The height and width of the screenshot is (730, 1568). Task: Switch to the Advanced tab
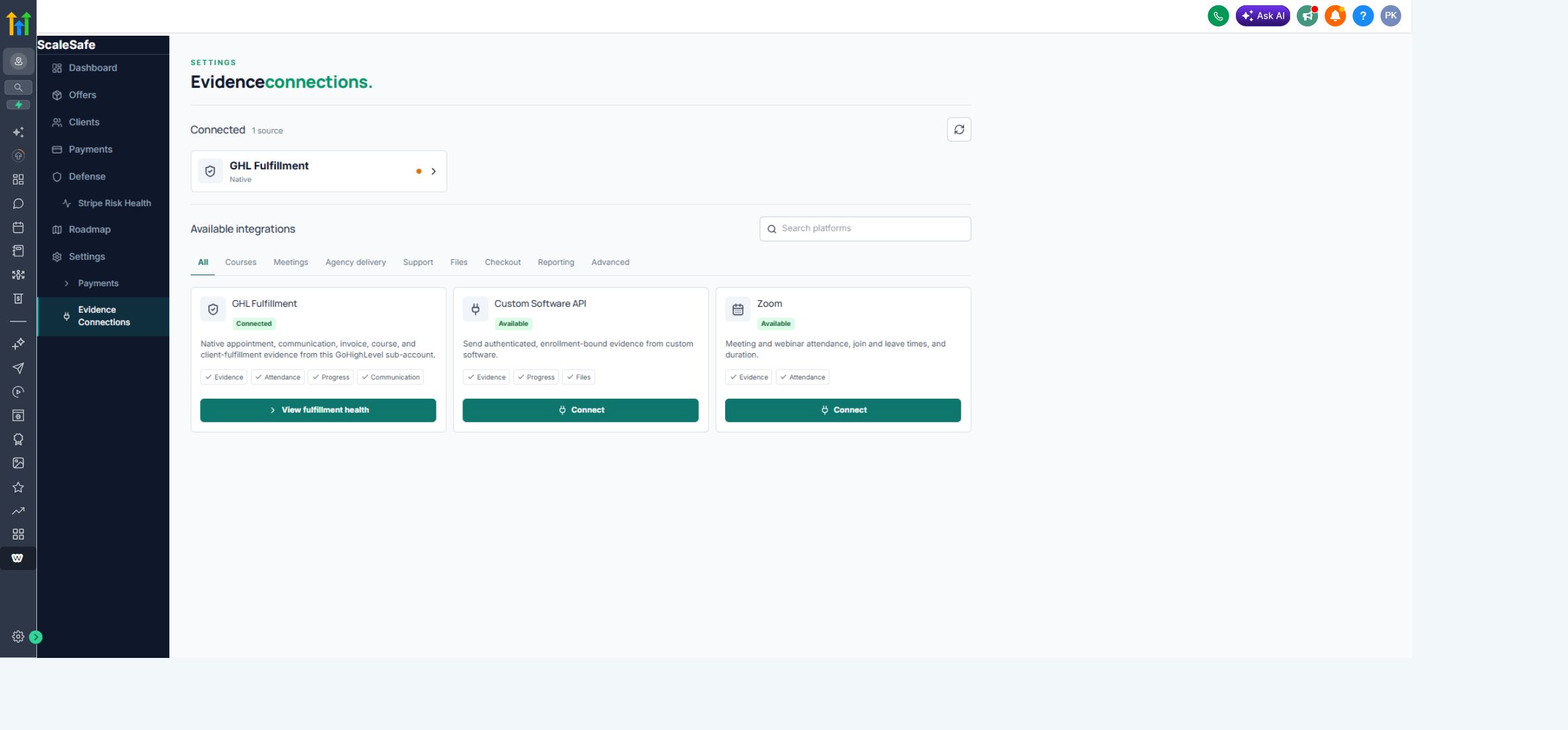point(610,263)
